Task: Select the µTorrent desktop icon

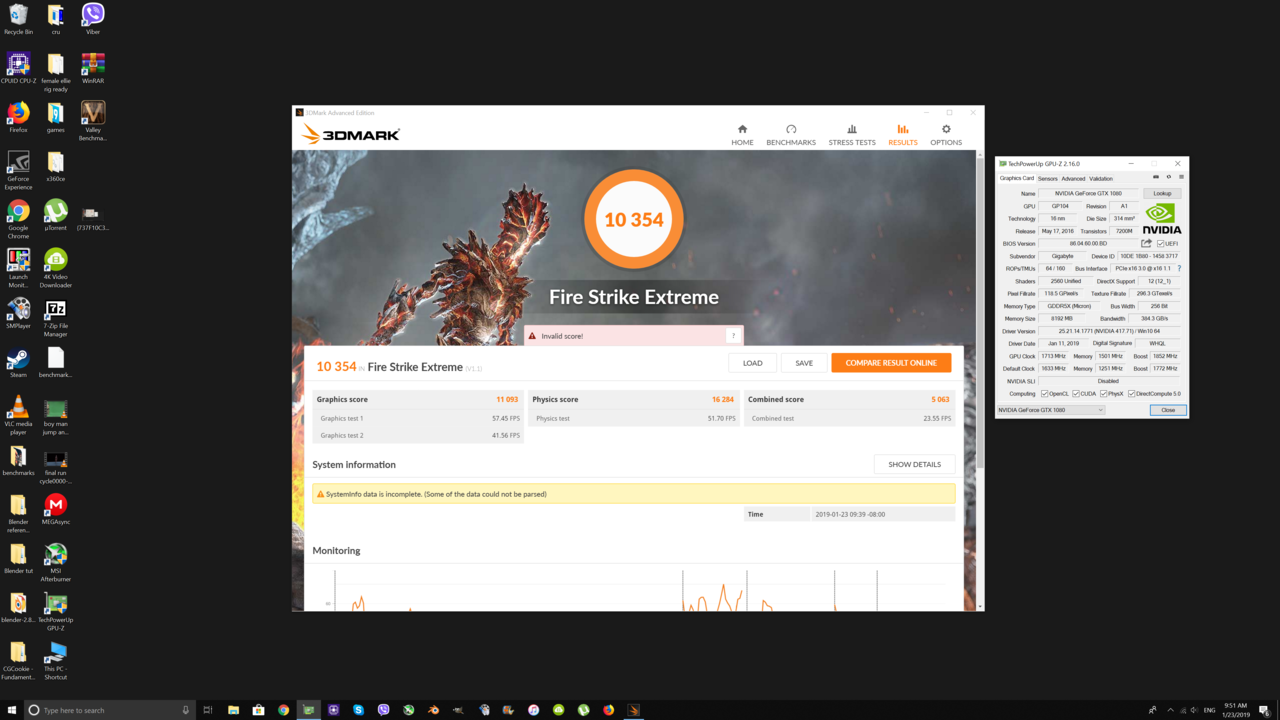Action: 56,215
